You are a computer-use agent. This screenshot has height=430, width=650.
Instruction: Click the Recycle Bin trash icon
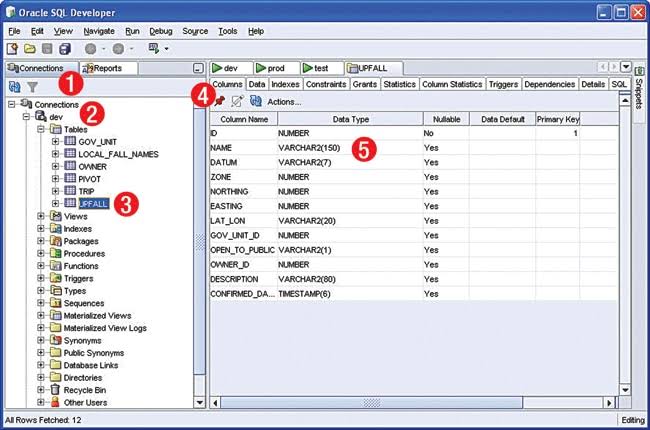[x=55, y=390]
